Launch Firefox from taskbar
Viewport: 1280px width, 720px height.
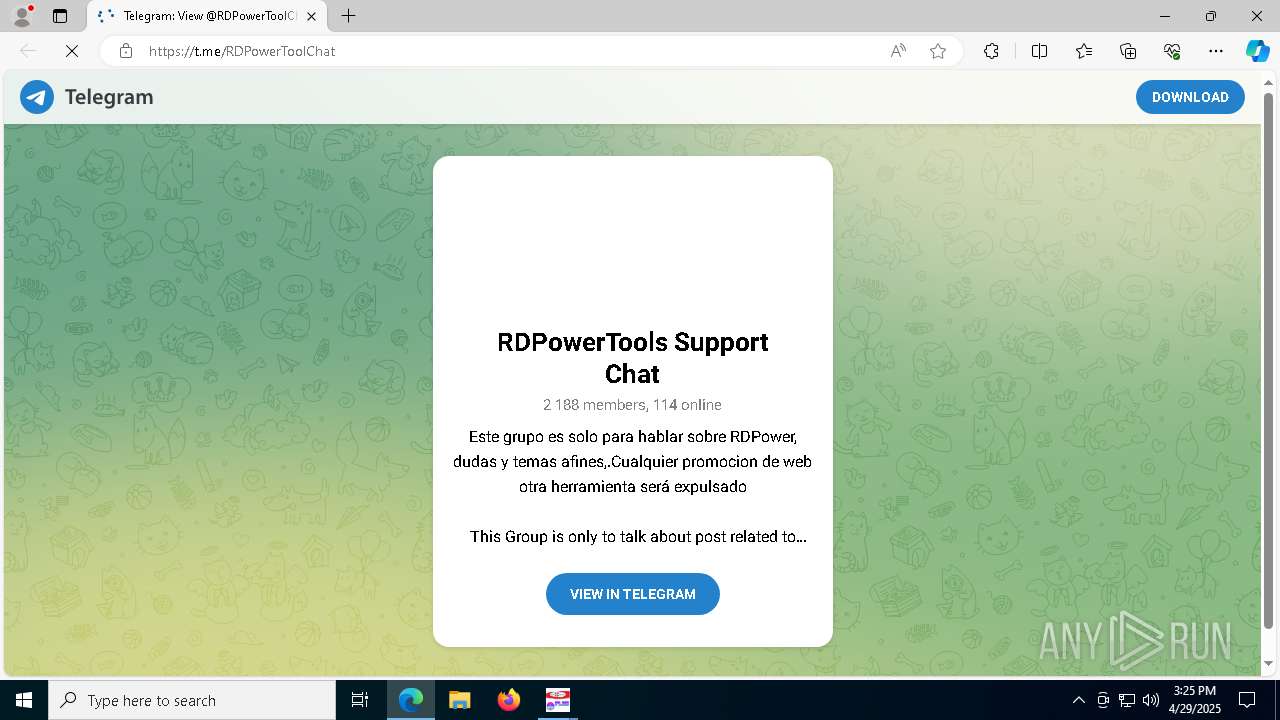click(508, 700)
